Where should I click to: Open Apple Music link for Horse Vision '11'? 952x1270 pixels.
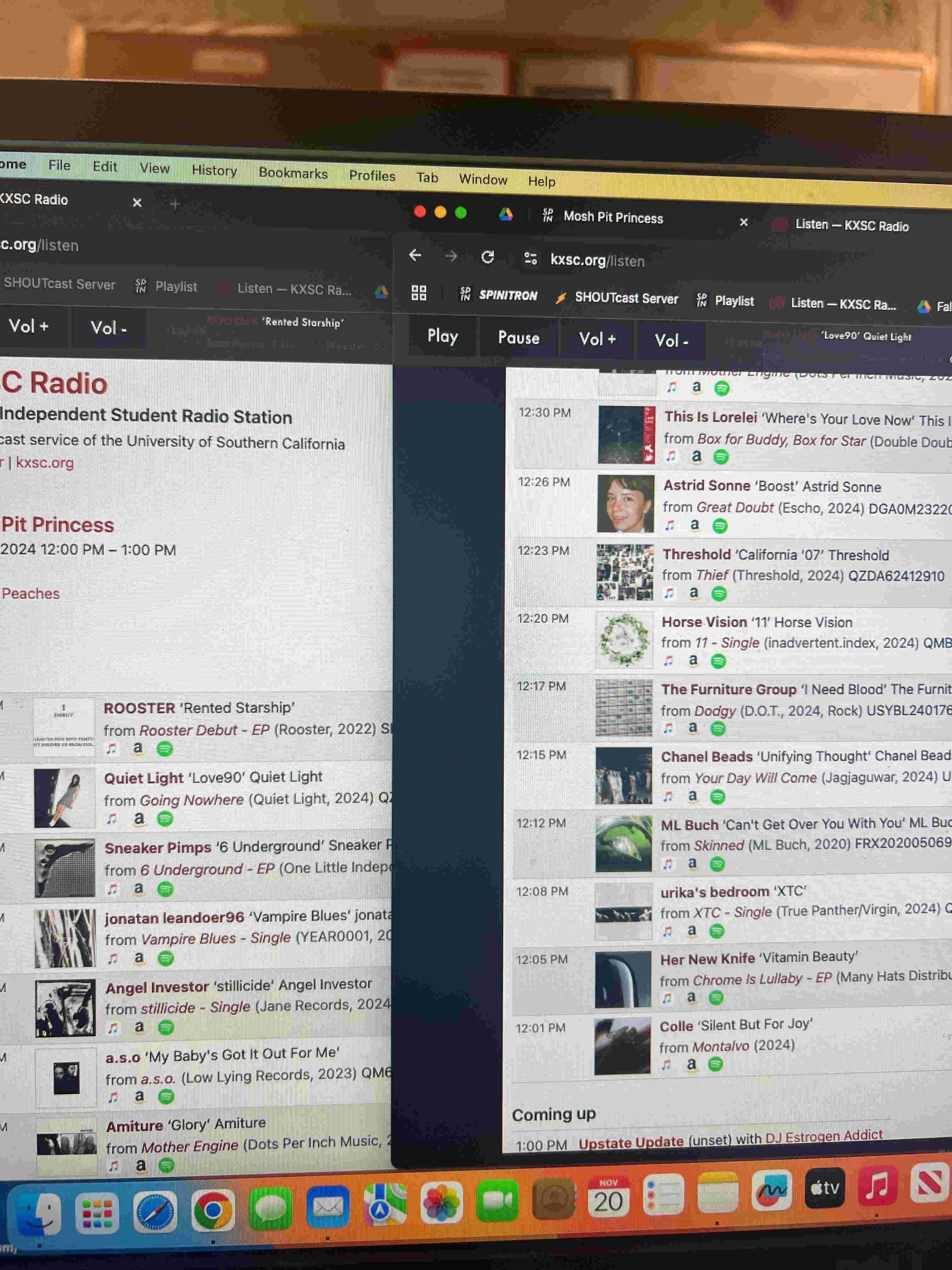pos(669,661)
